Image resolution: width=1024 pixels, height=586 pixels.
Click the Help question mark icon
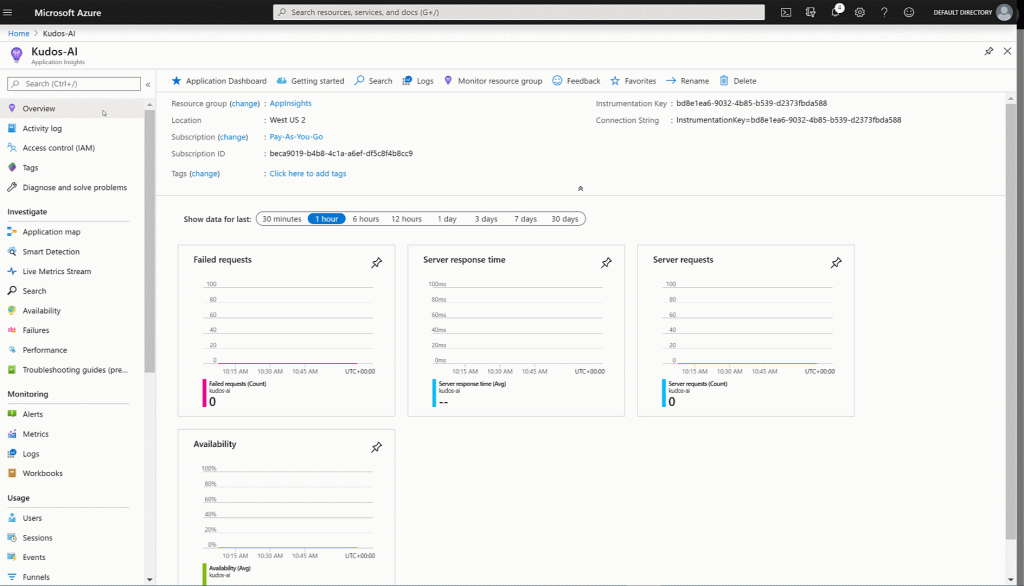click(884, 12)
